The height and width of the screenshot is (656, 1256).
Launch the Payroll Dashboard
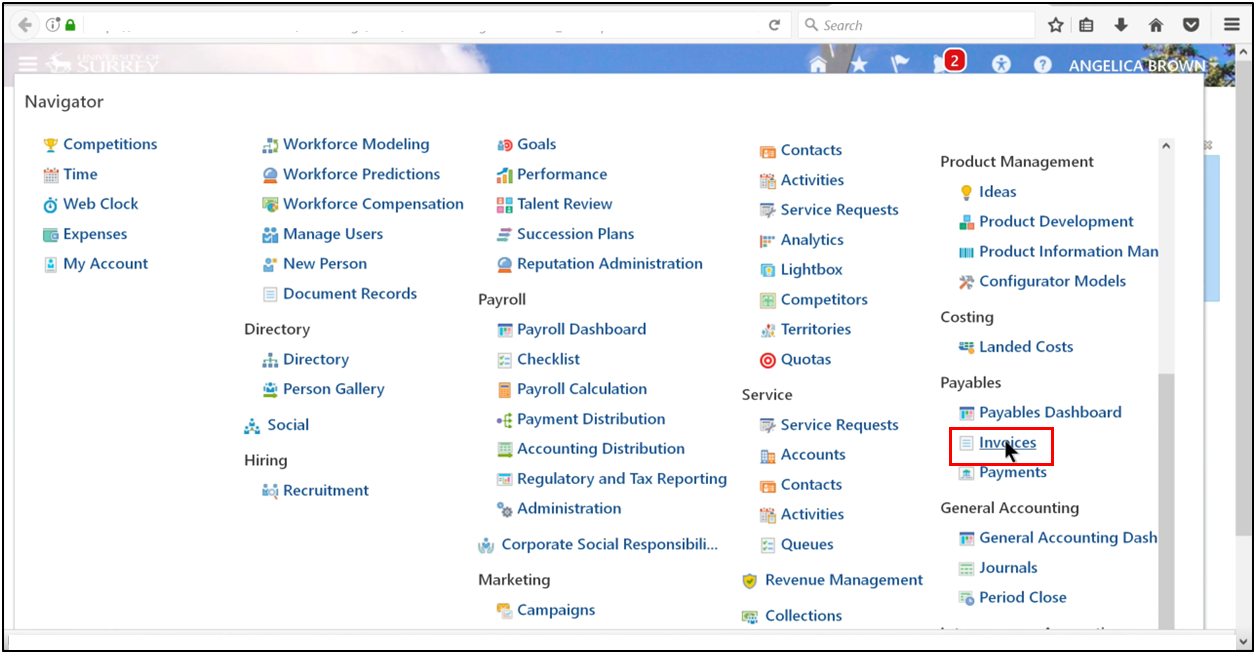click(581, 328)
